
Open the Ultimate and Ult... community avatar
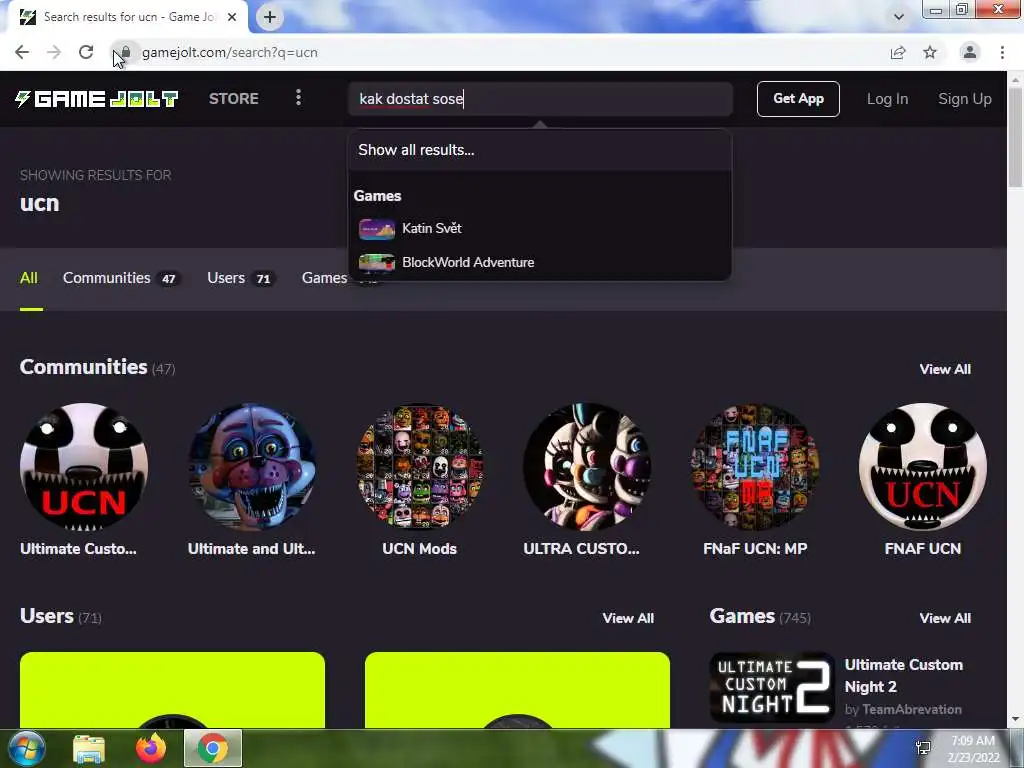click(x=252, y=467)
